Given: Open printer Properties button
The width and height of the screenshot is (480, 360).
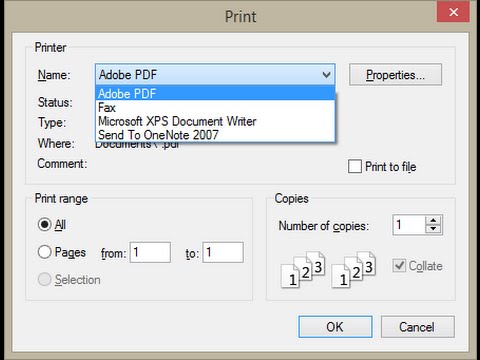Looking at the screenshot, I should point(395,75).
